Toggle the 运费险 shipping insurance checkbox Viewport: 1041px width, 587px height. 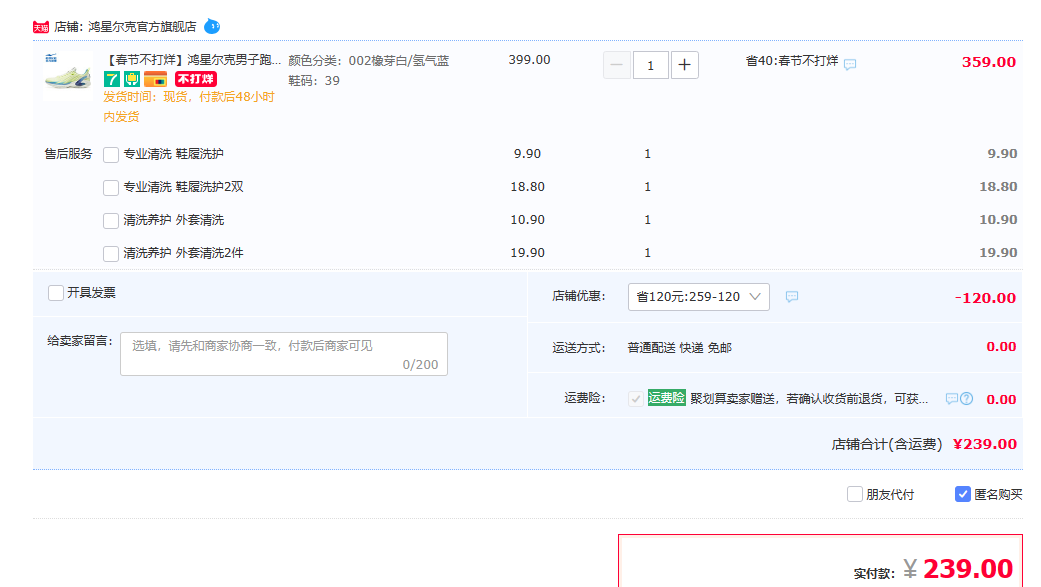(636, 398)
